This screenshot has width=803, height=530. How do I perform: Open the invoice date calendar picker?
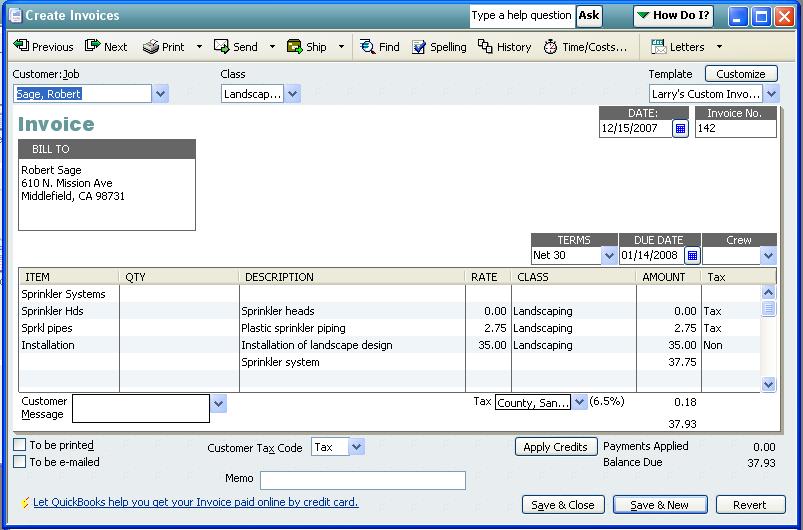[x=680, y=129]
